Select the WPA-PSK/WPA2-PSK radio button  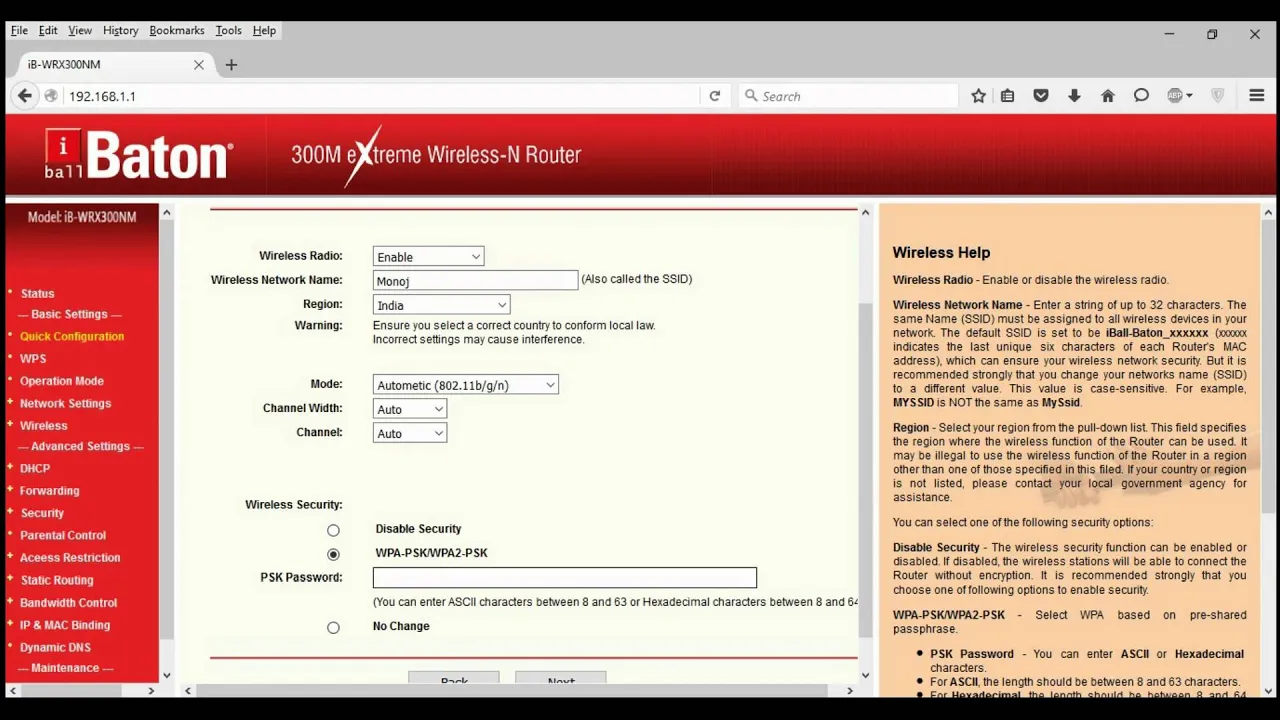[333, 554]
